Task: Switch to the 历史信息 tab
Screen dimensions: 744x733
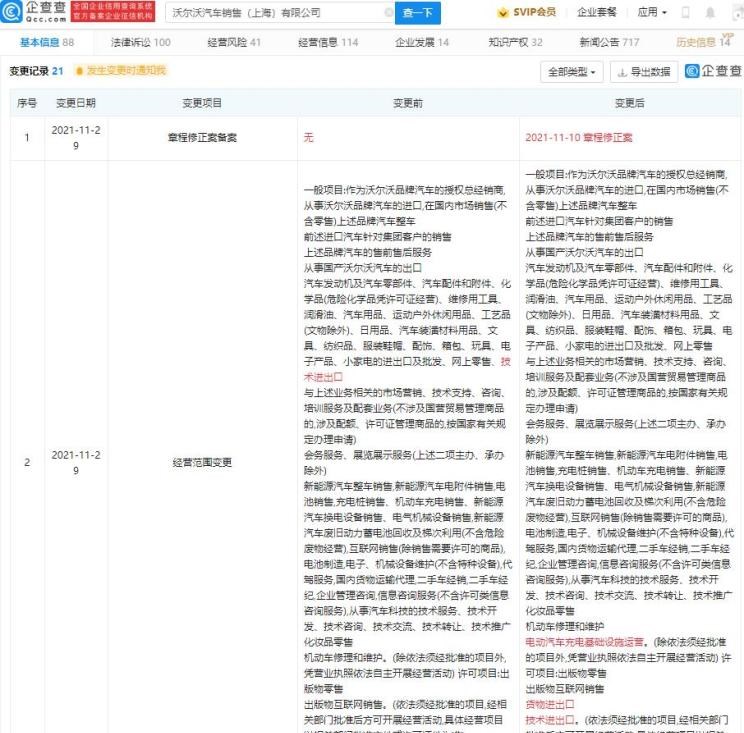Action: (704, 41)
